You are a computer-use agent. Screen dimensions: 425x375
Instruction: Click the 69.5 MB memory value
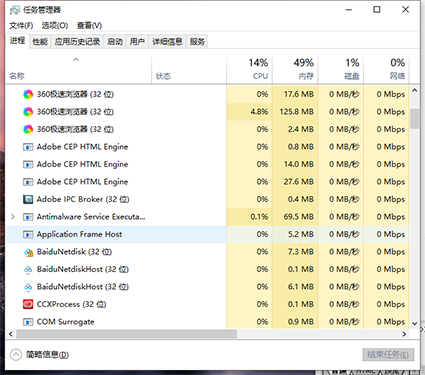click(299, 217)
